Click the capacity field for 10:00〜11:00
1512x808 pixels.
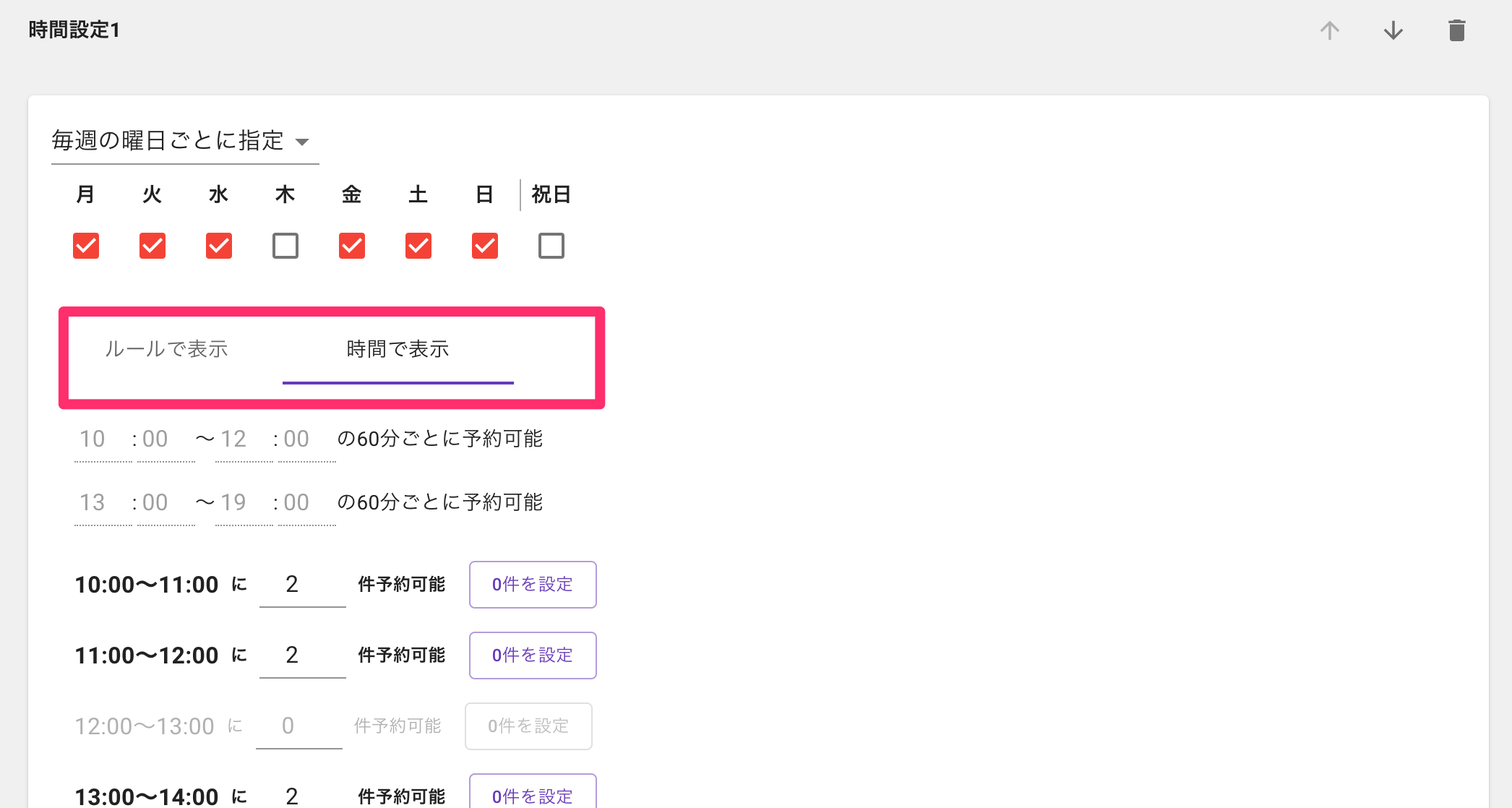click(x=302, y=584)
